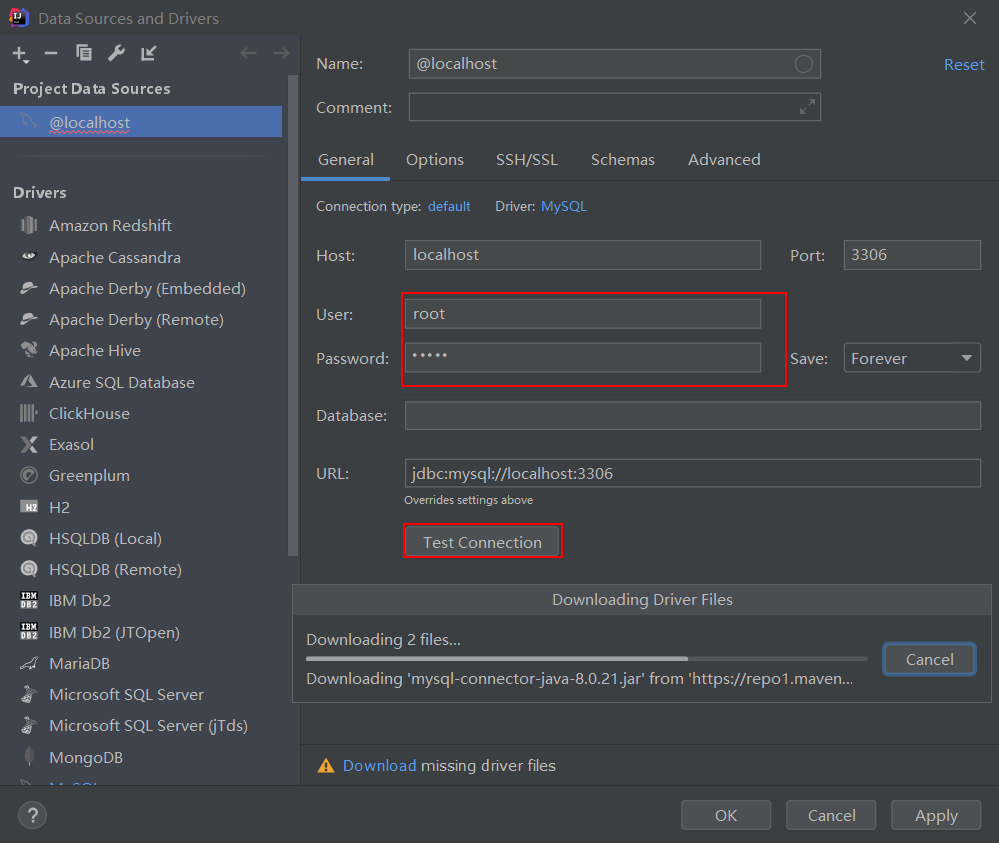999x843 pixels.
Task: Click the Add data source plus icon
Action: [x=20, y=54]
